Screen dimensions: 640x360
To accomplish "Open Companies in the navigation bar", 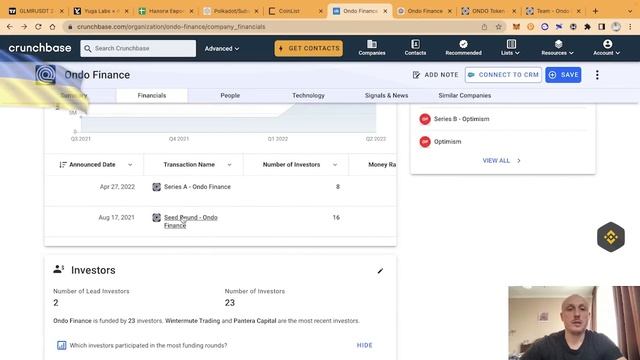I will point(372,48).
